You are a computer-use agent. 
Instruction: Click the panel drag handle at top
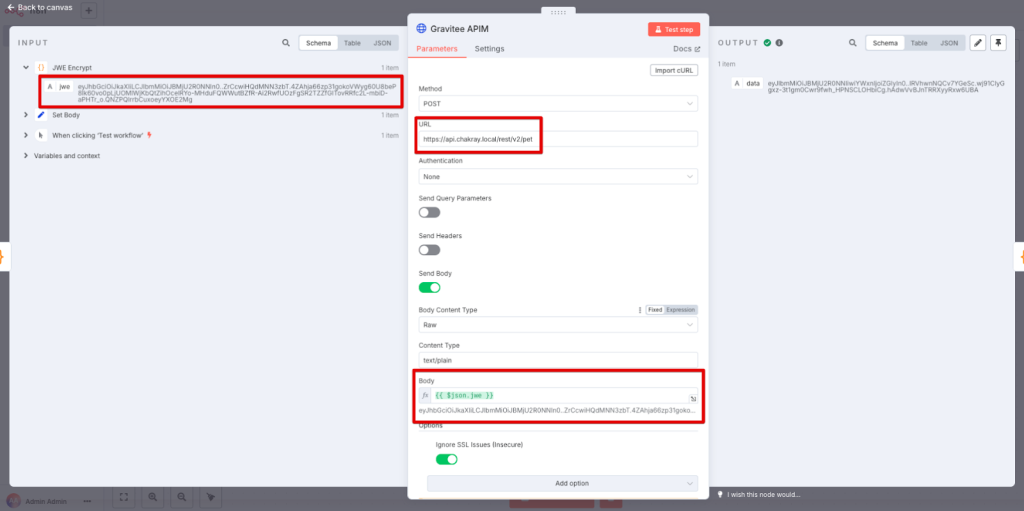click(558, 12)
